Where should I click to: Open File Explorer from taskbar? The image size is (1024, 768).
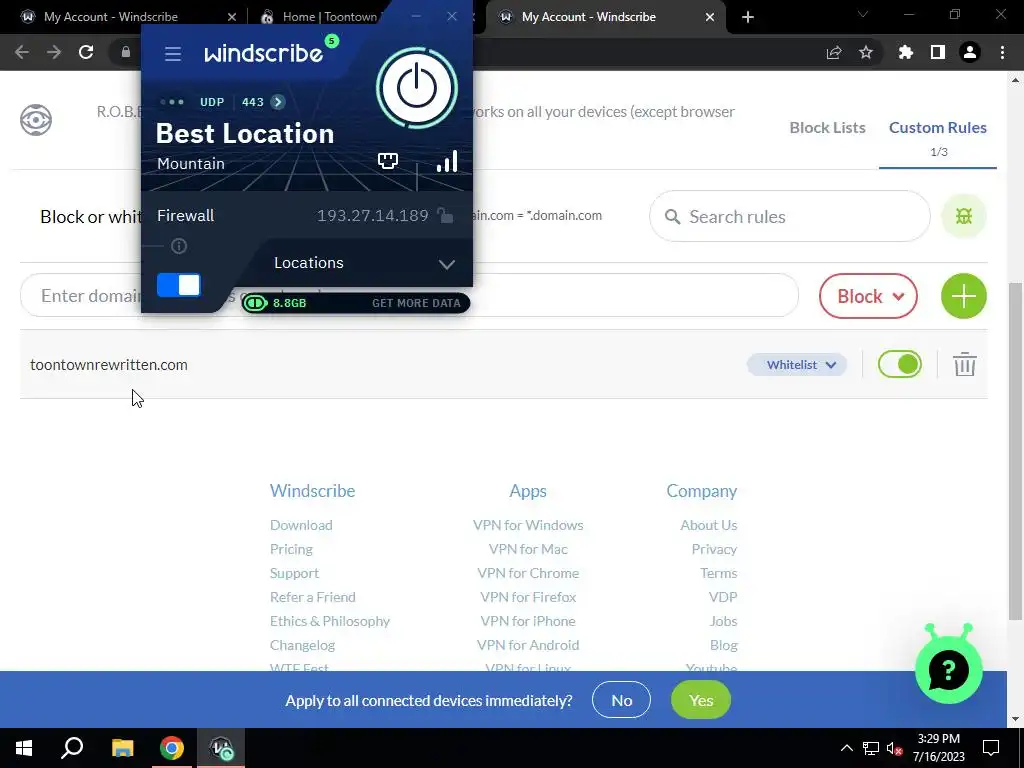[x=122, y=748]
